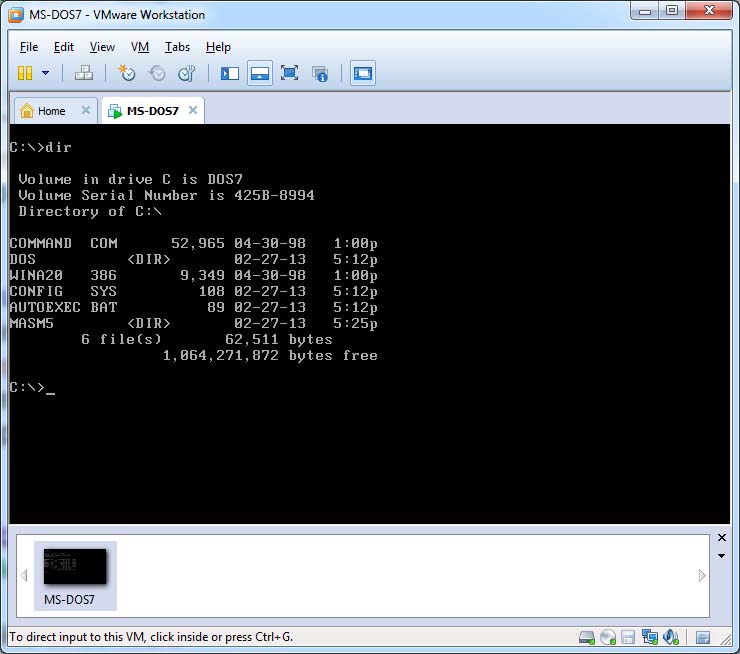Close the thumbnail bar panel
The image size is (740, 654).
pyautogui.click(x=722, y=537)
